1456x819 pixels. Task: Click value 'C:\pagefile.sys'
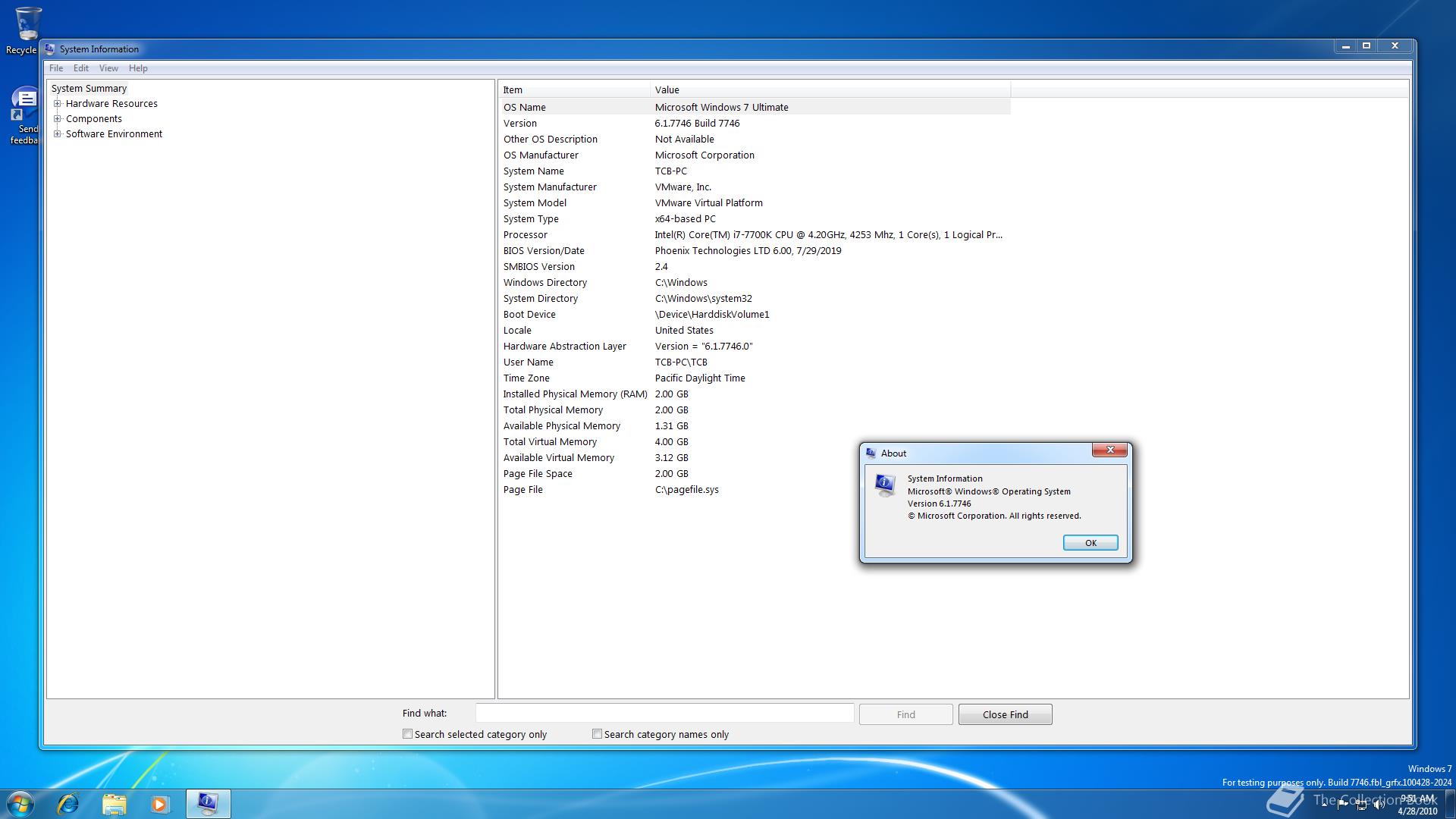pyautogui.click(x=687, y=490)
